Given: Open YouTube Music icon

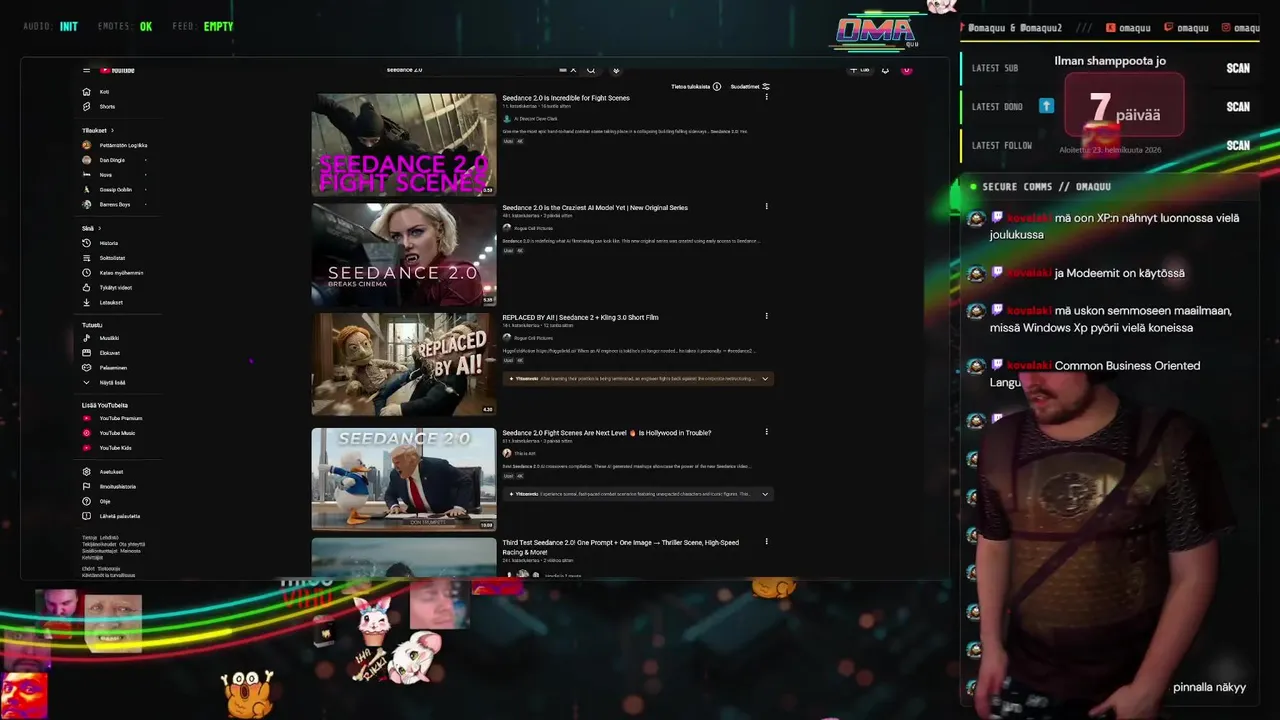Looking at the screenshot, I should click(x=87, y=433).
